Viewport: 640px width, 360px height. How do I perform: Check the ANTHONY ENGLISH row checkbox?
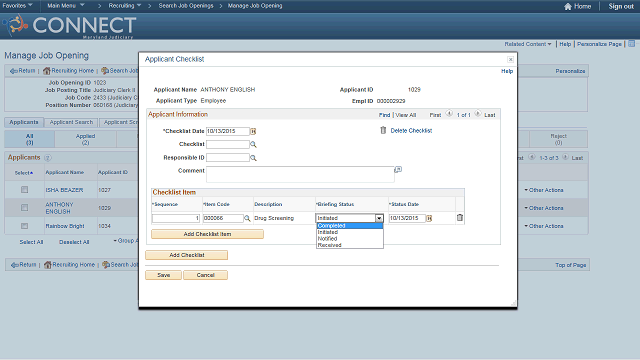pos(24,208)
